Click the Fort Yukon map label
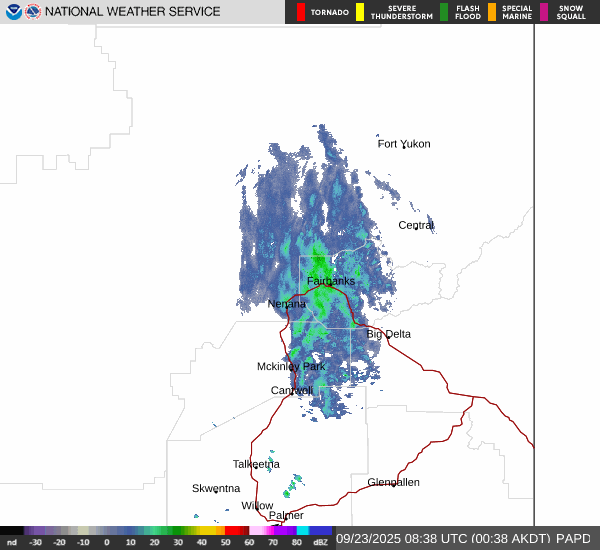The image size is (600, 550). point(404,144)
